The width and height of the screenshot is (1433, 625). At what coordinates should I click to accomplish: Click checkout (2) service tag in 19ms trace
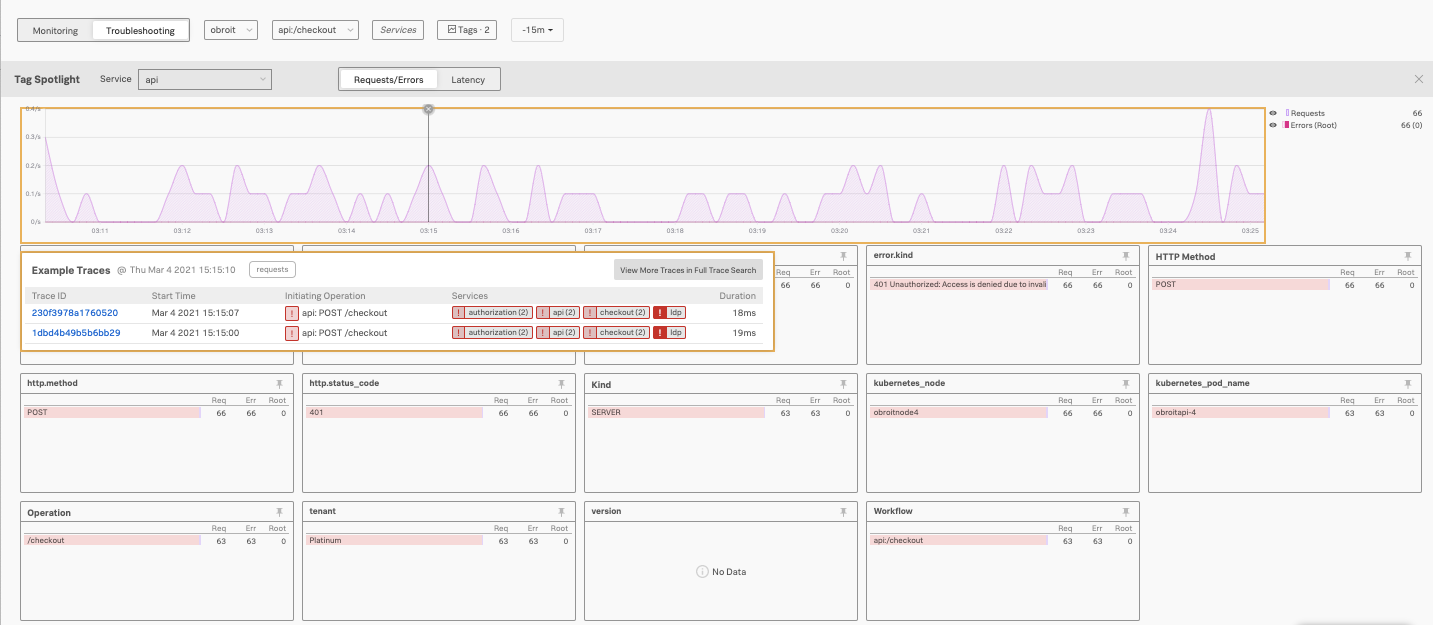point(617,332)
